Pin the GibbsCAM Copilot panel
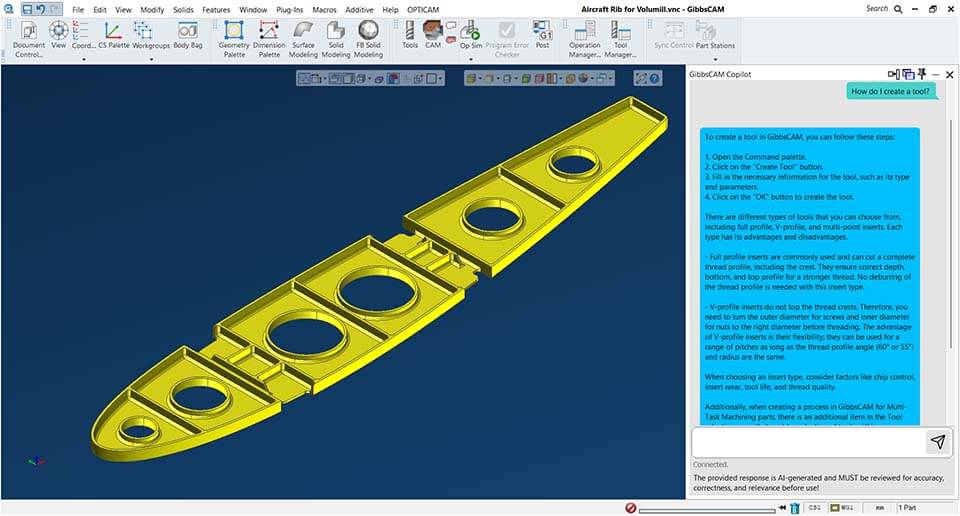 click(x=923, y=74)
